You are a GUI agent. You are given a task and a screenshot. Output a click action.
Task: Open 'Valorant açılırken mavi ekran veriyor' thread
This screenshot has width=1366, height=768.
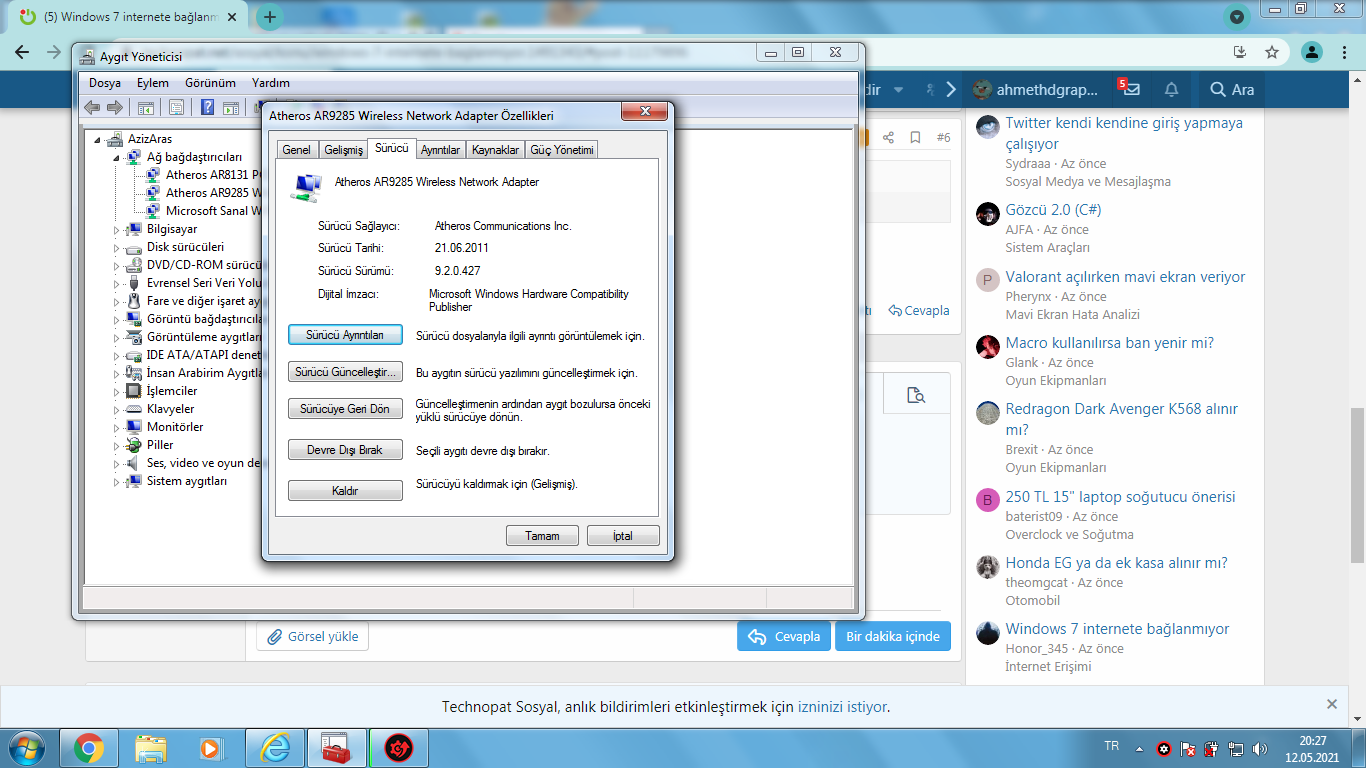[x=1126, y=277]
